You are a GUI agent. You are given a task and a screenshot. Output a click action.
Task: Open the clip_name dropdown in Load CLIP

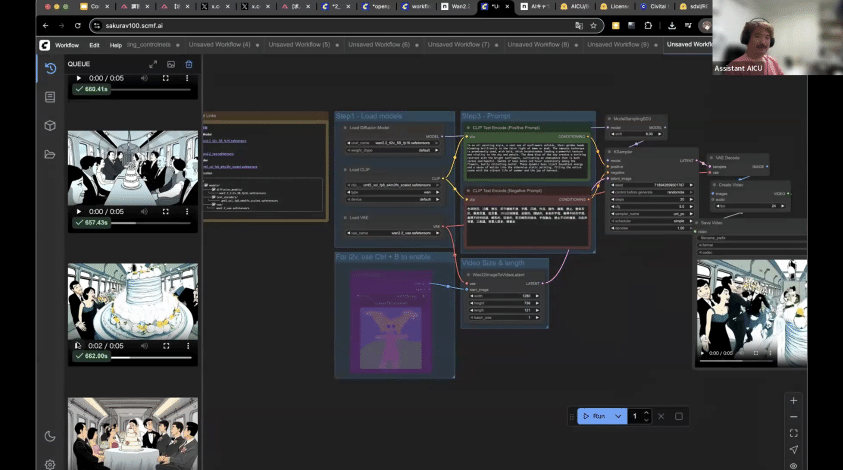click(393, 185)
